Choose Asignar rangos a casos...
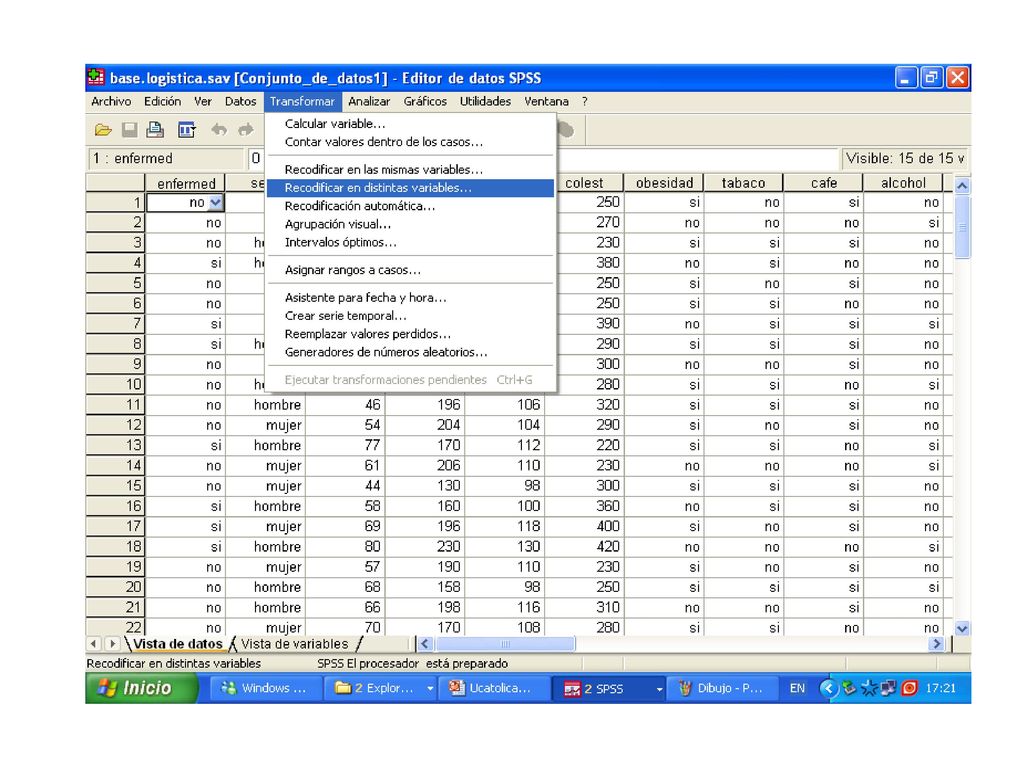 pos(411,270)
